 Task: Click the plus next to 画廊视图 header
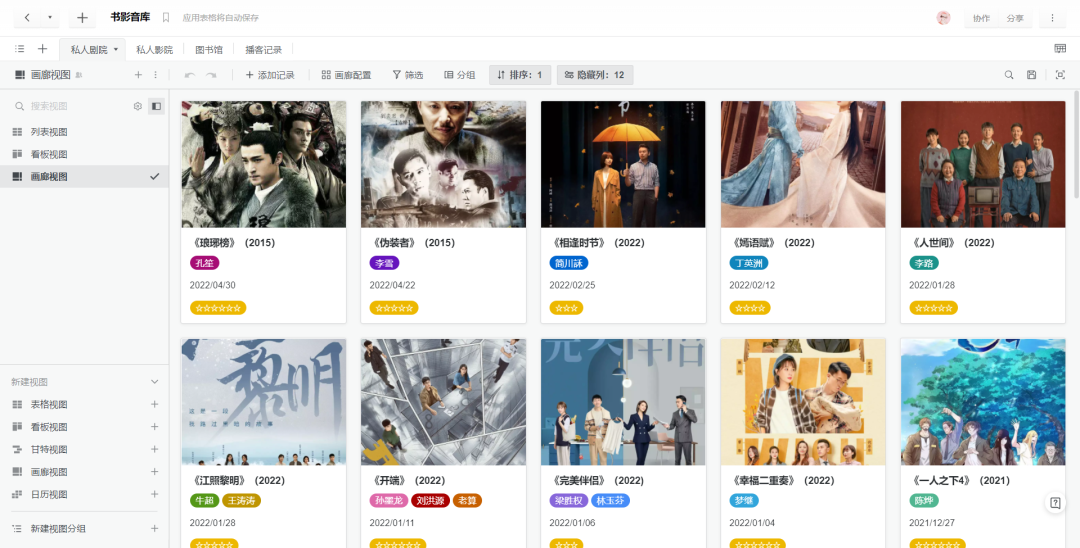pyautogui.click(x=138, y=75)
